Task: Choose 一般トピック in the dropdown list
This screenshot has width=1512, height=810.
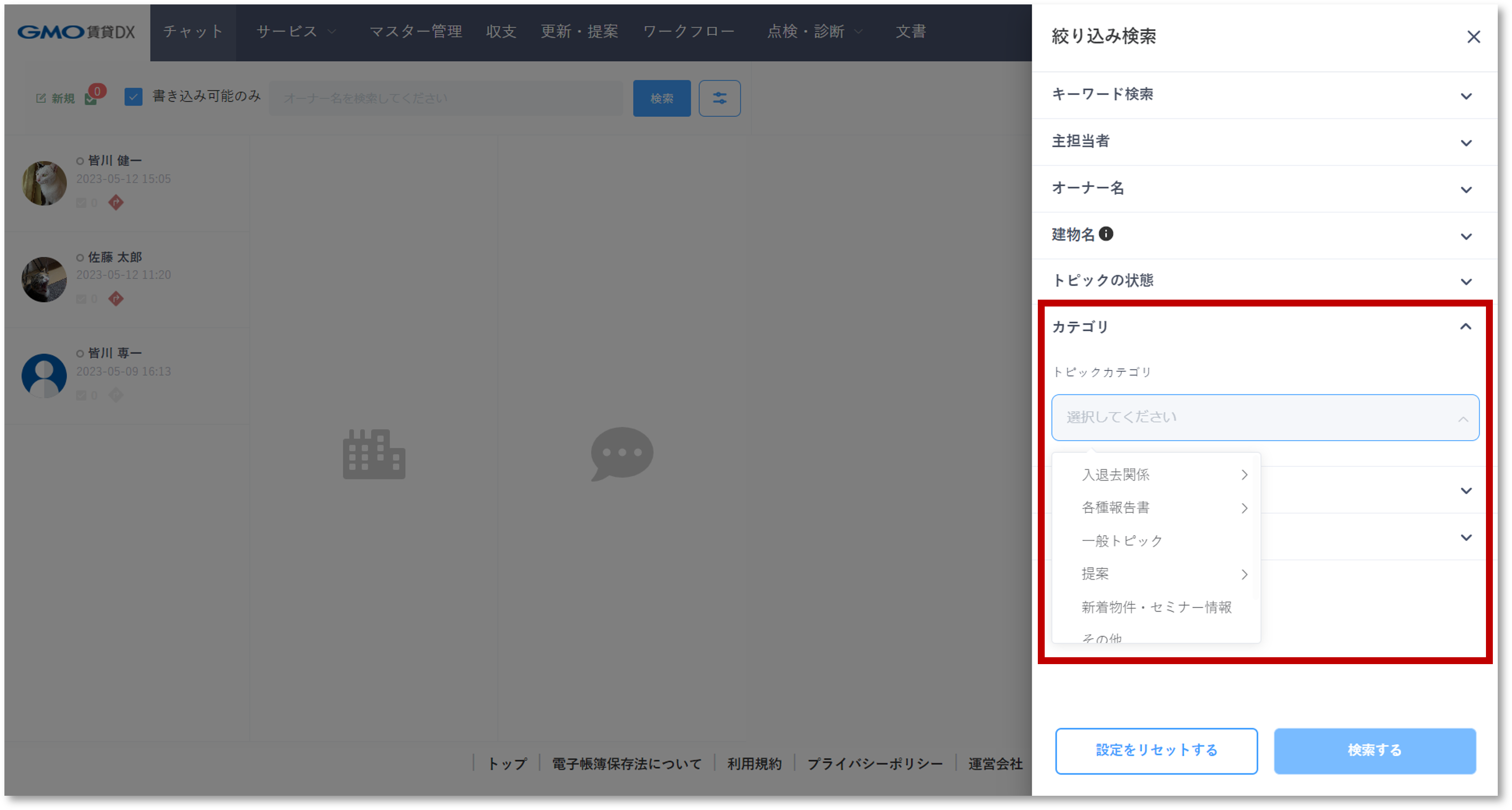Action: pos(1122,541)
